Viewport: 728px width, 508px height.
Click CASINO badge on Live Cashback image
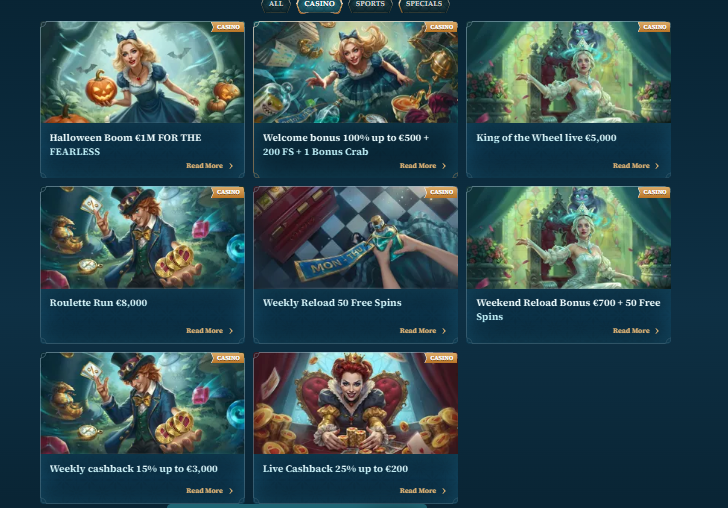point(441,358)
